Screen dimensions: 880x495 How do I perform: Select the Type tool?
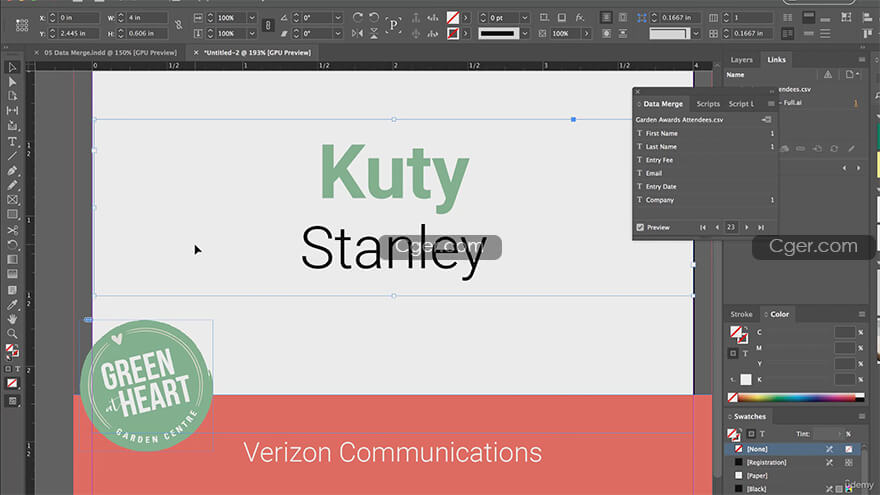tap(12, 141)
